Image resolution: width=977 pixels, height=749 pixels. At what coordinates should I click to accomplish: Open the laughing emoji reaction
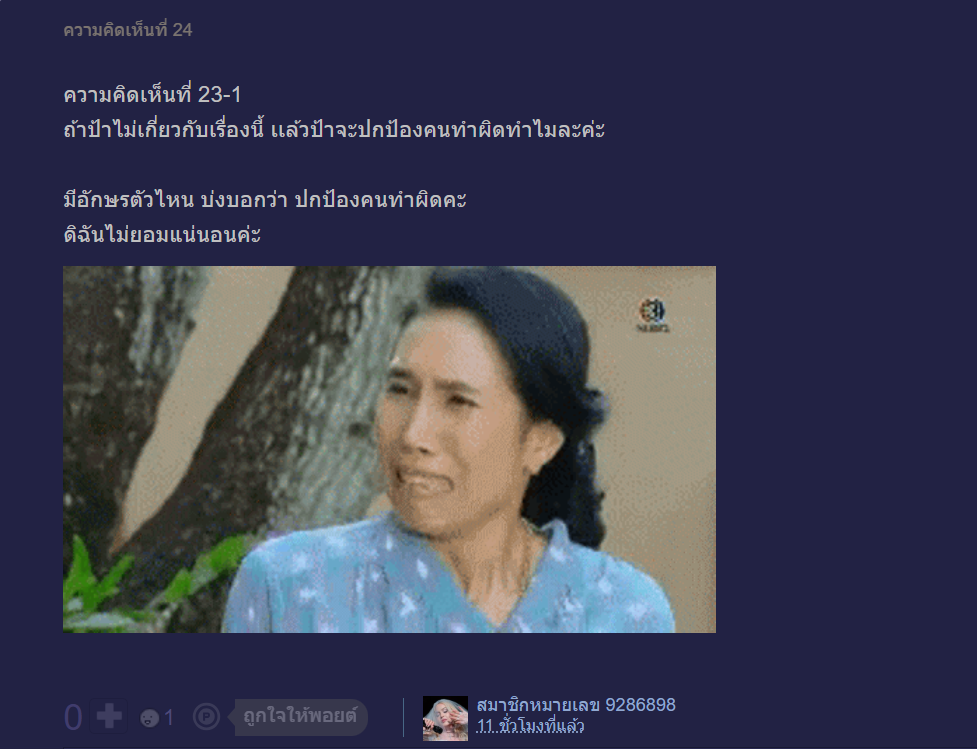point(149,718)
